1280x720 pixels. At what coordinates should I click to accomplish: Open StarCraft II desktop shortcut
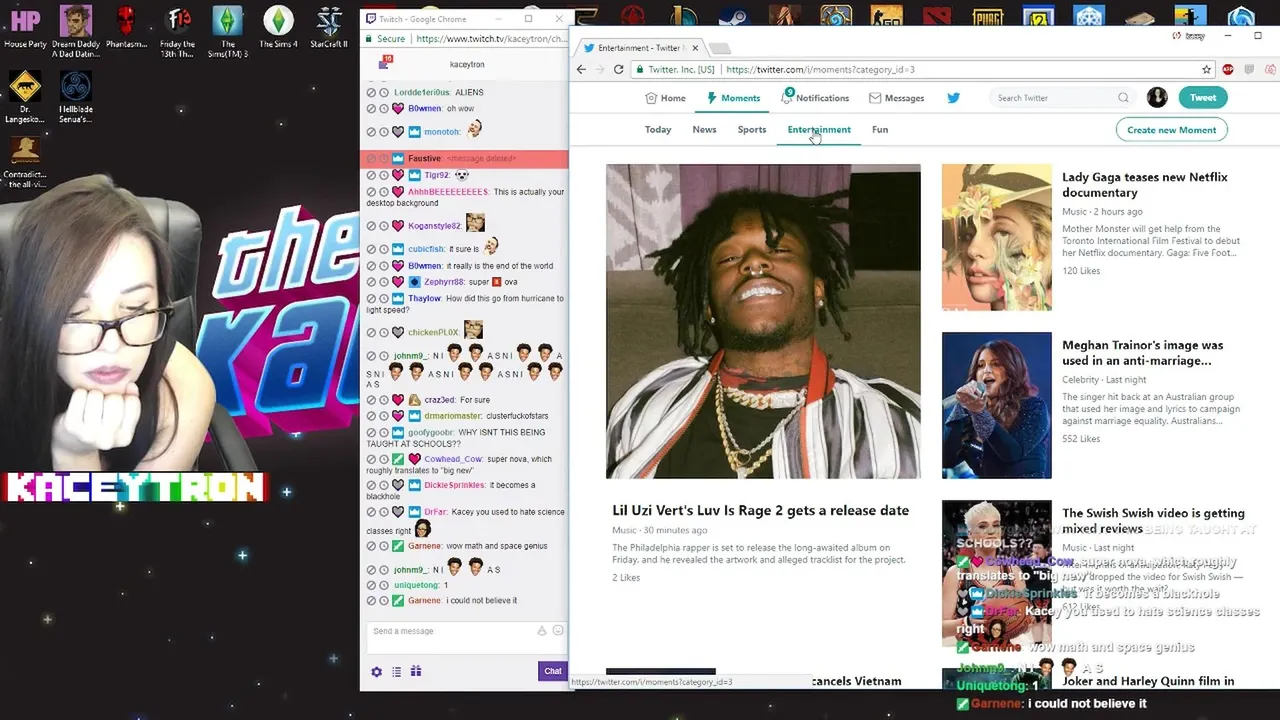point(329,28)
